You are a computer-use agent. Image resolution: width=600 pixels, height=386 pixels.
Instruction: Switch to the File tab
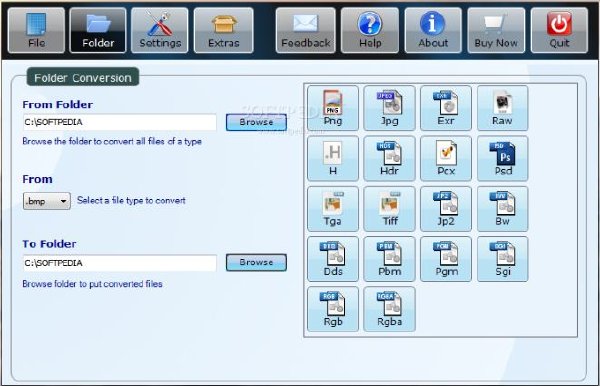point(36,30)
